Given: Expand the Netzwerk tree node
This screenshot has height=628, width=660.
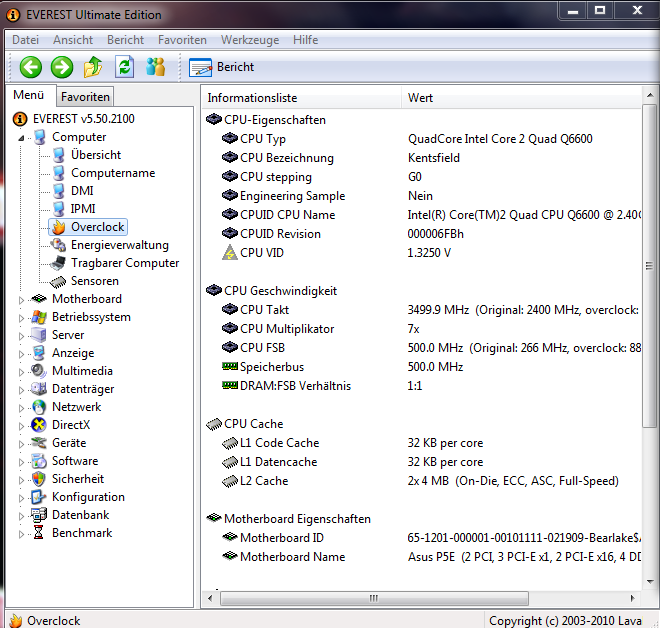Looking at the screenshot, I should [21, 408].
